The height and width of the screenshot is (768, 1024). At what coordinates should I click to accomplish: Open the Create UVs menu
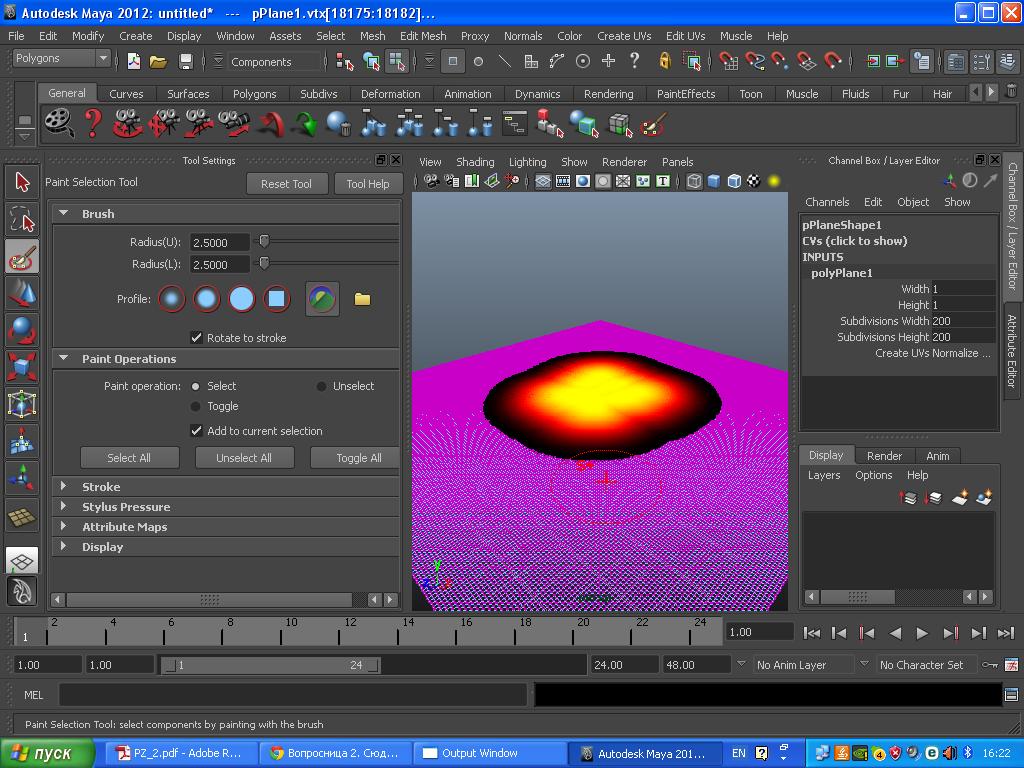click(624, 36)
